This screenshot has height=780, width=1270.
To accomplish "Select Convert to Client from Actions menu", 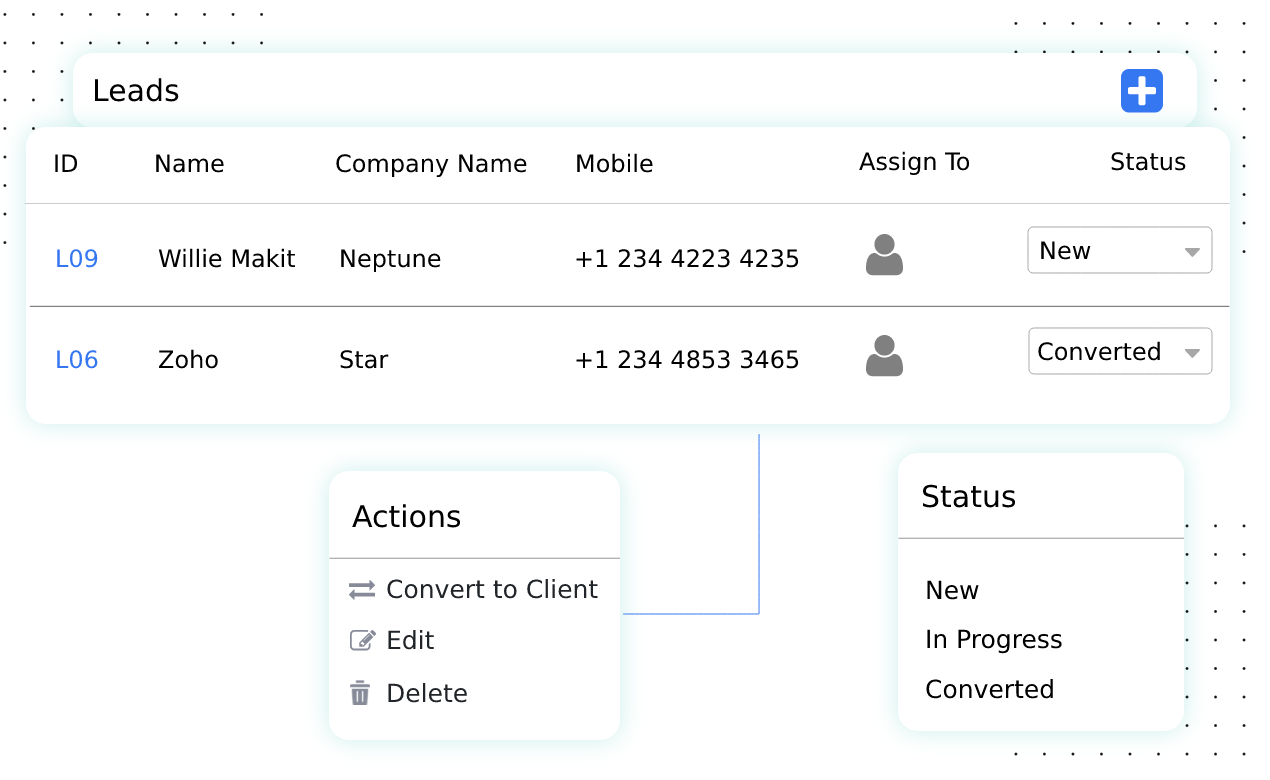I will click(x=491, y=590).
